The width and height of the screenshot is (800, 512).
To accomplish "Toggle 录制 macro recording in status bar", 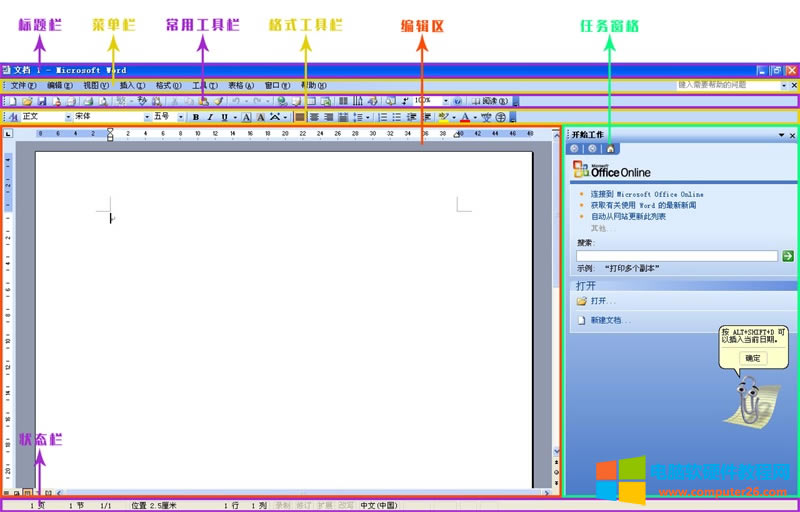I will tap(283, 506).
